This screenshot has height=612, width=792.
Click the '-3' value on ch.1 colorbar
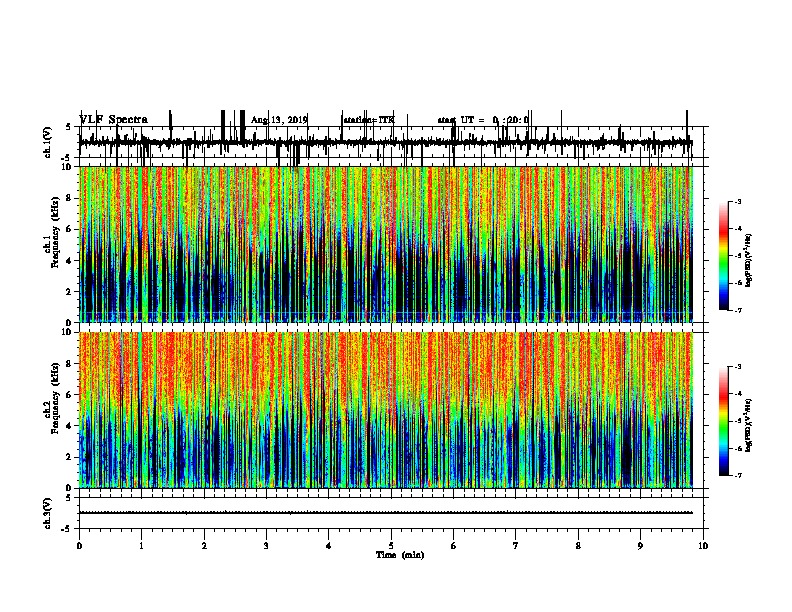738,201
